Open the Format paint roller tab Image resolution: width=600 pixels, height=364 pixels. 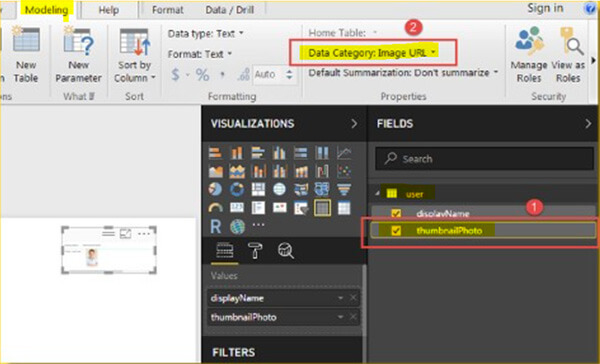(255, 251)
